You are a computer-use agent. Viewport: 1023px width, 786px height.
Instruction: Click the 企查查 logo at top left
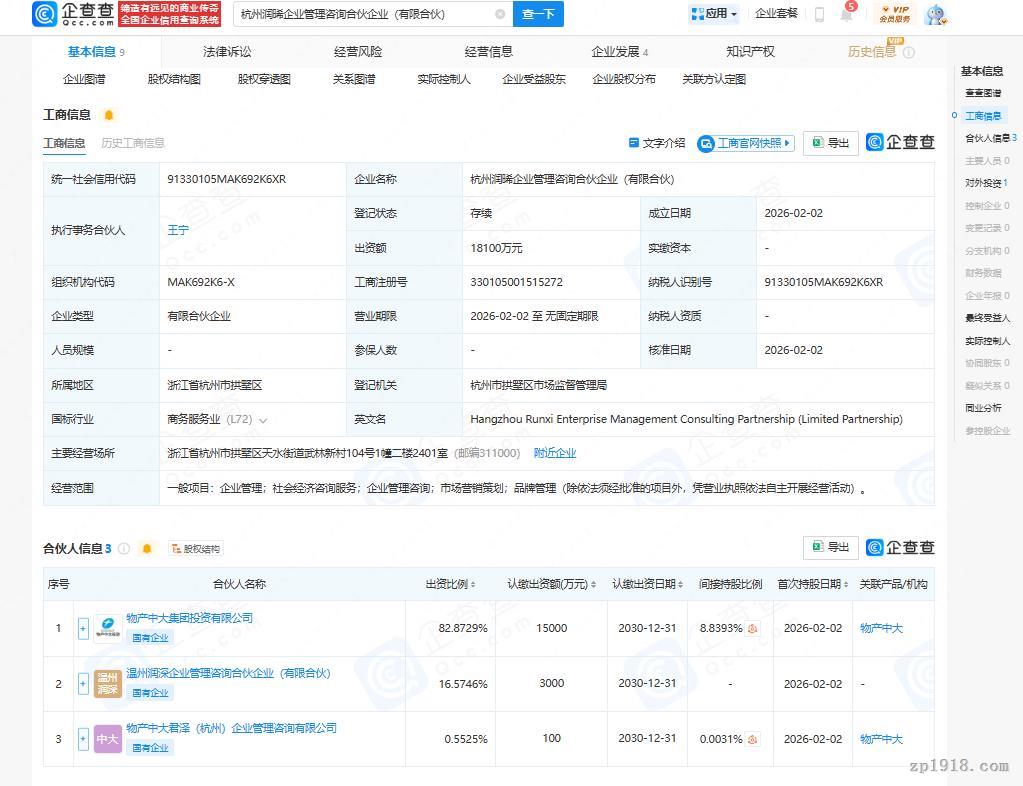74,14
